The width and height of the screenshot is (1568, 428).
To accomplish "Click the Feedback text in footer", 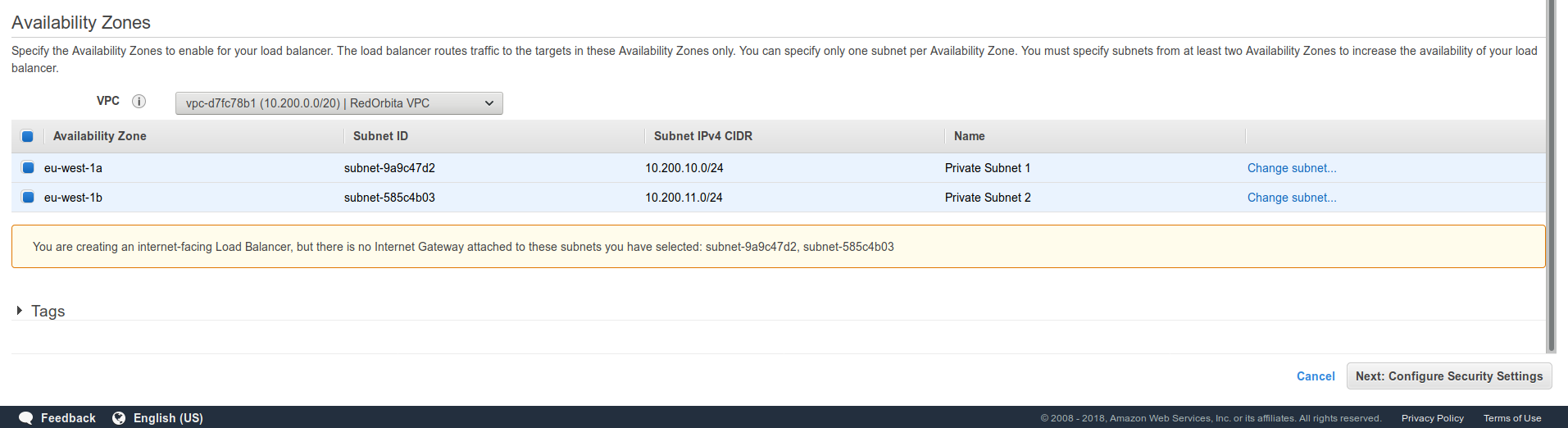I will pyautogui.click(x=68, y=418).
